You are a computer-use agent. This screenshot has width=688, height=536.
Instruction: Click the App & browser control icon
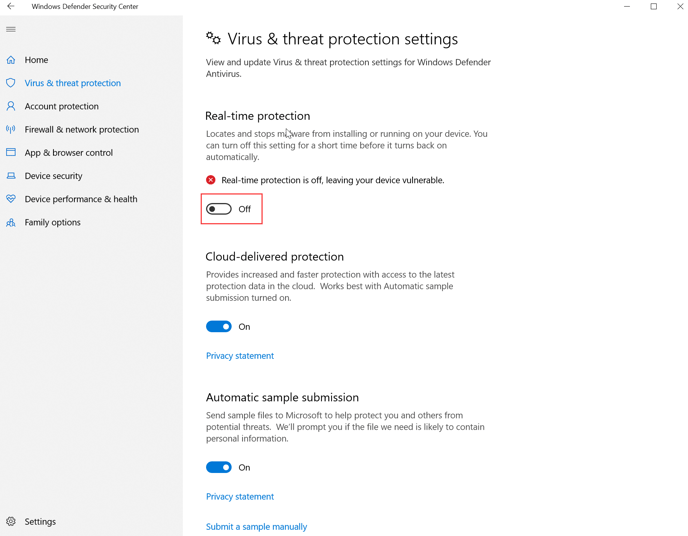pyautogui.click(x=11, y=153)
